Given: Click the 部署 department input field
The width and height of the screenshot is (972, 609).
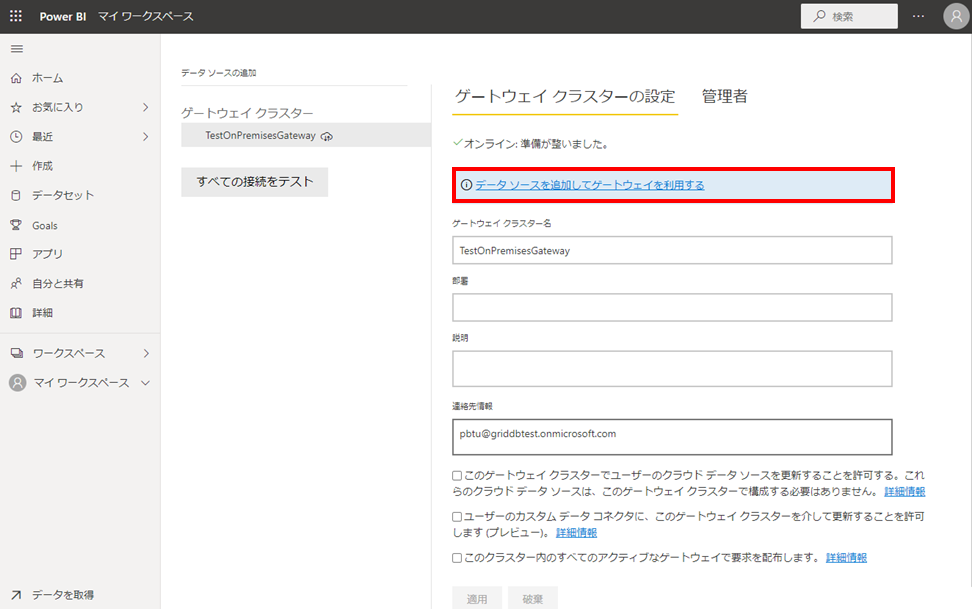Looking at the screenshot, I should 672,308.
